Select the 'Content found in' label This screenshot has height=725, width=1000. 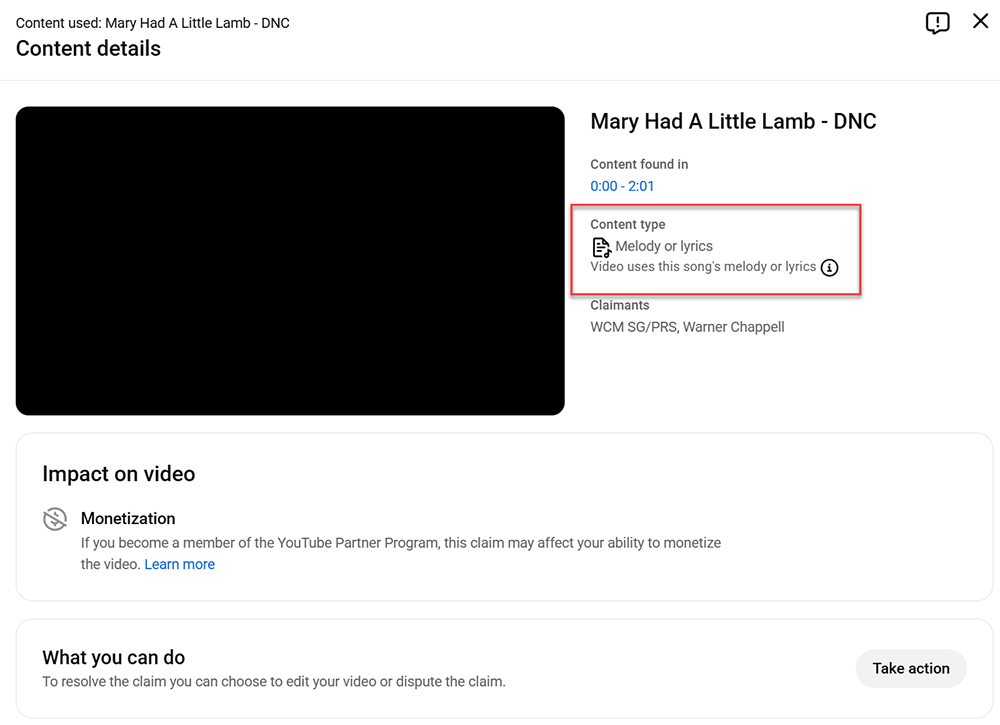pyautogui.click(x=639, y=165)
